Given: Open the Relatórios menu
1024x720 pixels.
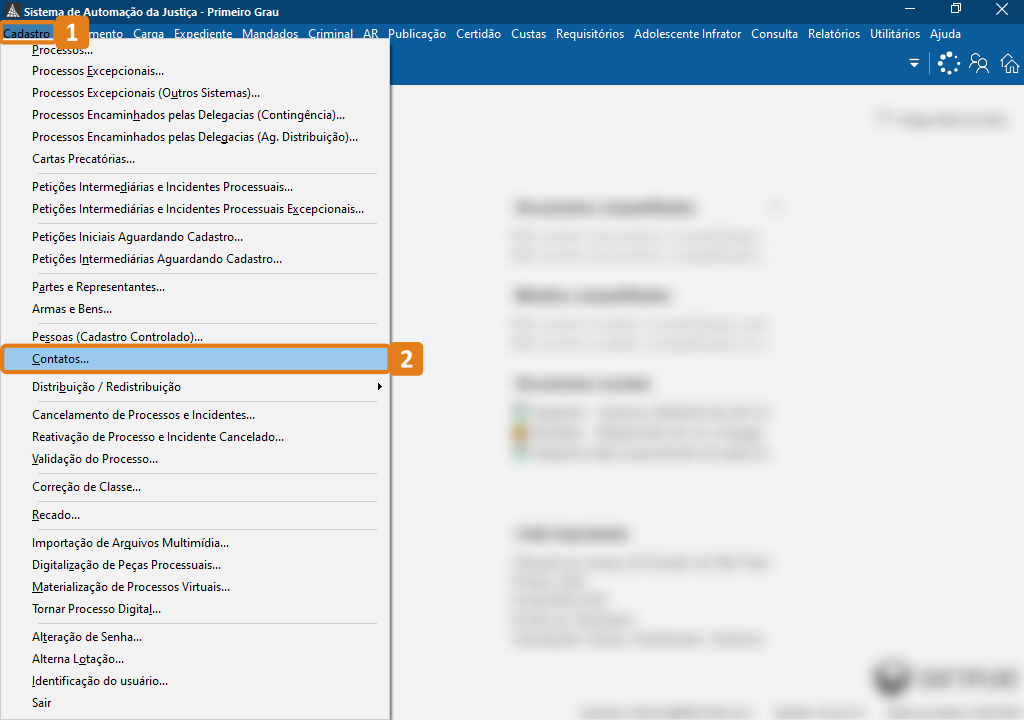Looking at the screenshot, I should pos(833,34).
